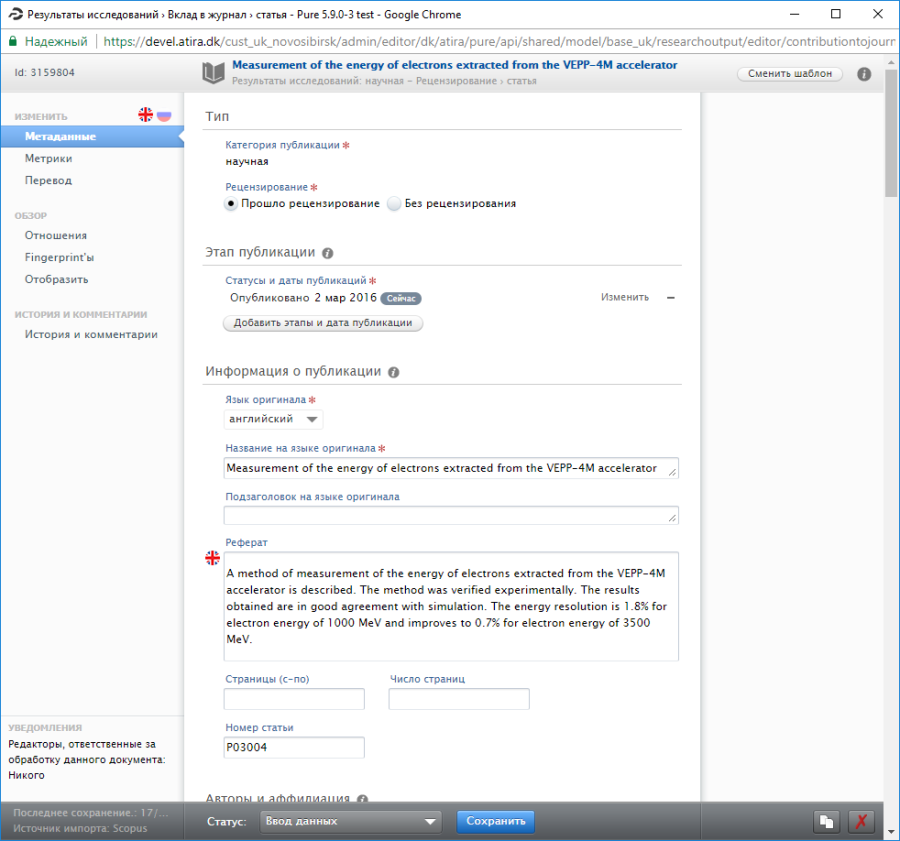
Task: Click the Источник импорта: Scopus text
Action: [x=80, y=828]
